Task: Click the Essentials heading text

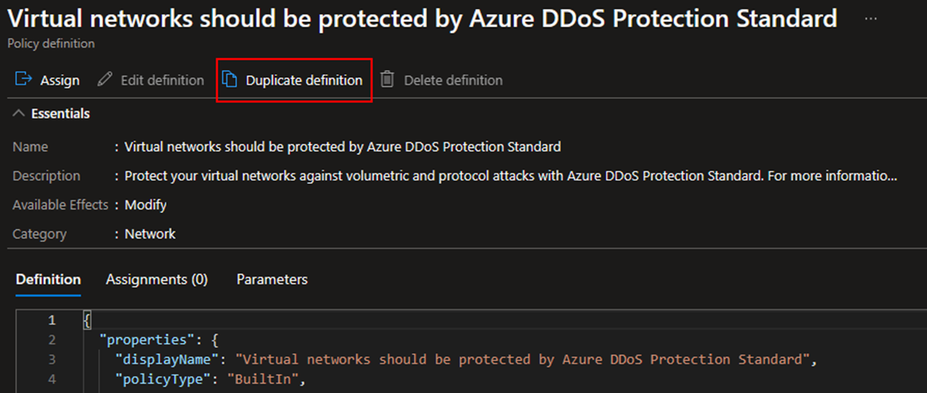Action: click(60, 113)
